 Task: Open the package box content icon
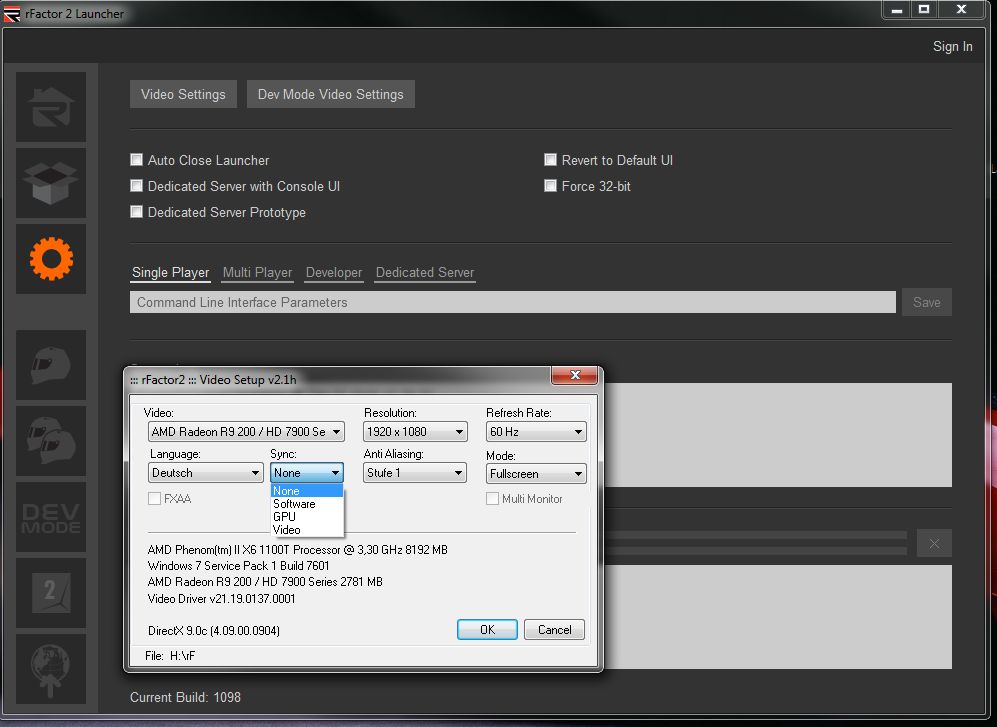pyautogui.click(x=51, y=183)
